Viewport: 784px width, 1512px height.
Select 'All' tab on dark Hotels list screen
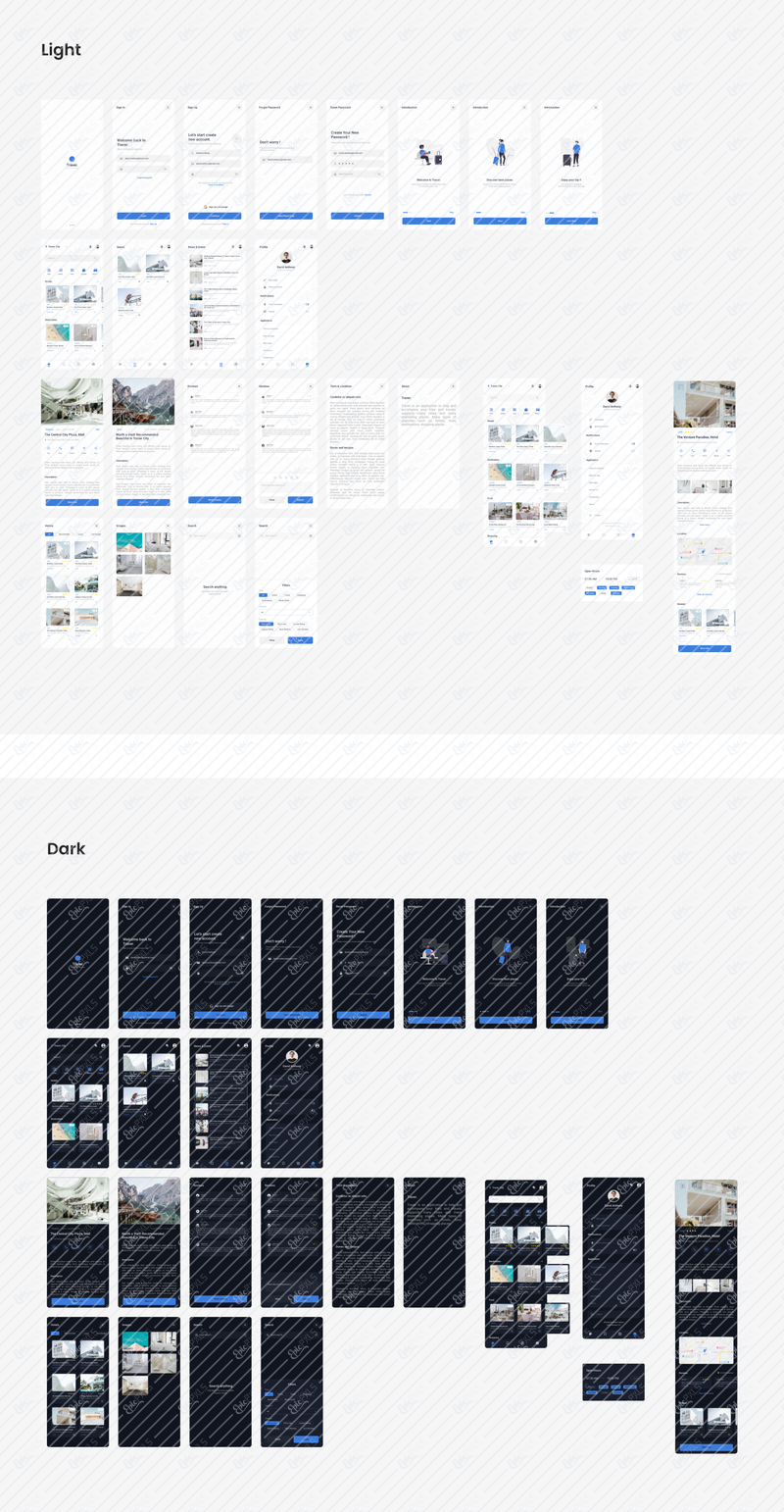point(55,1334)
